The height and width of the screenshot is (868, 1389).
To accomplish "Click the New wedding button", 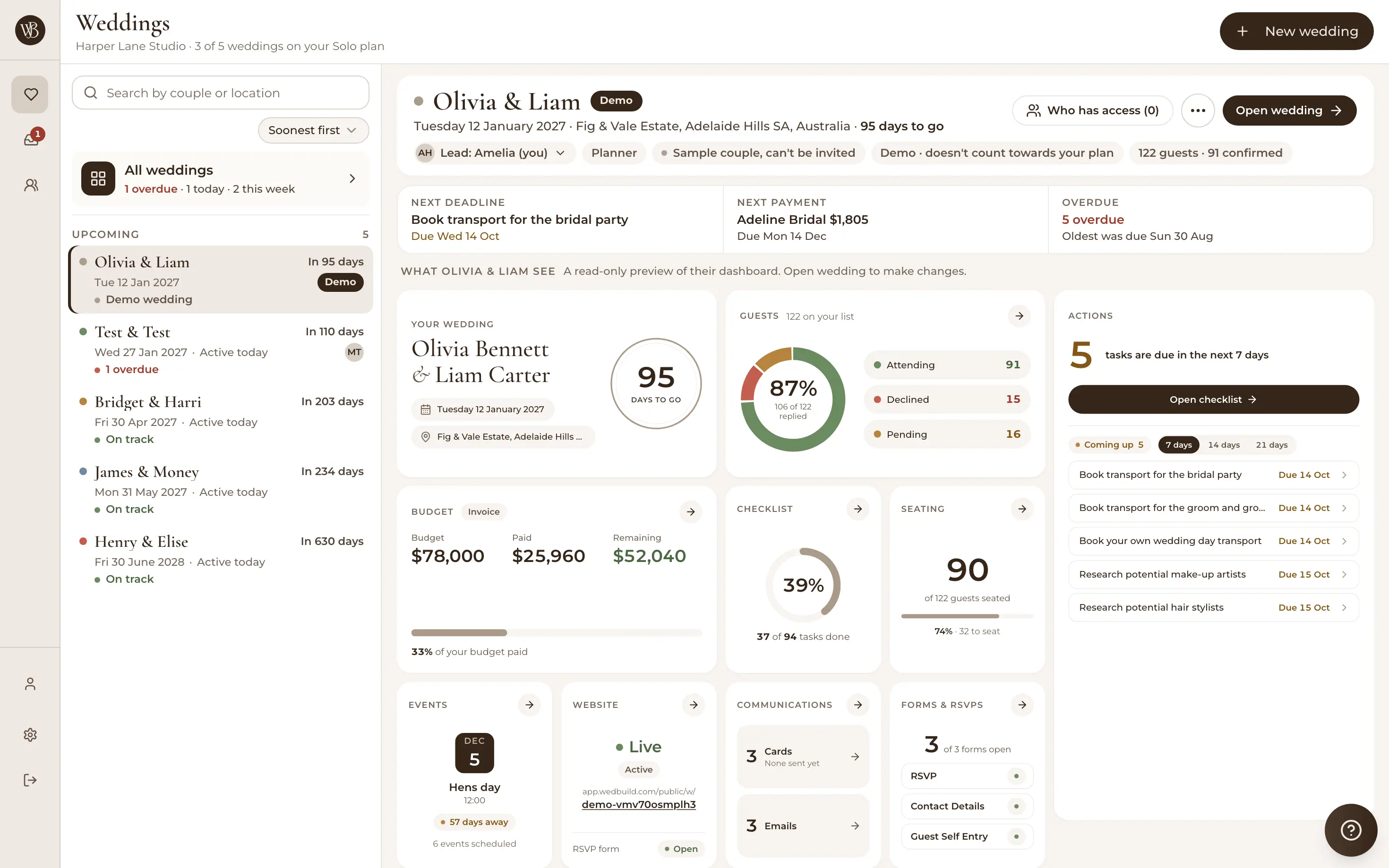I will (1296, 31).
